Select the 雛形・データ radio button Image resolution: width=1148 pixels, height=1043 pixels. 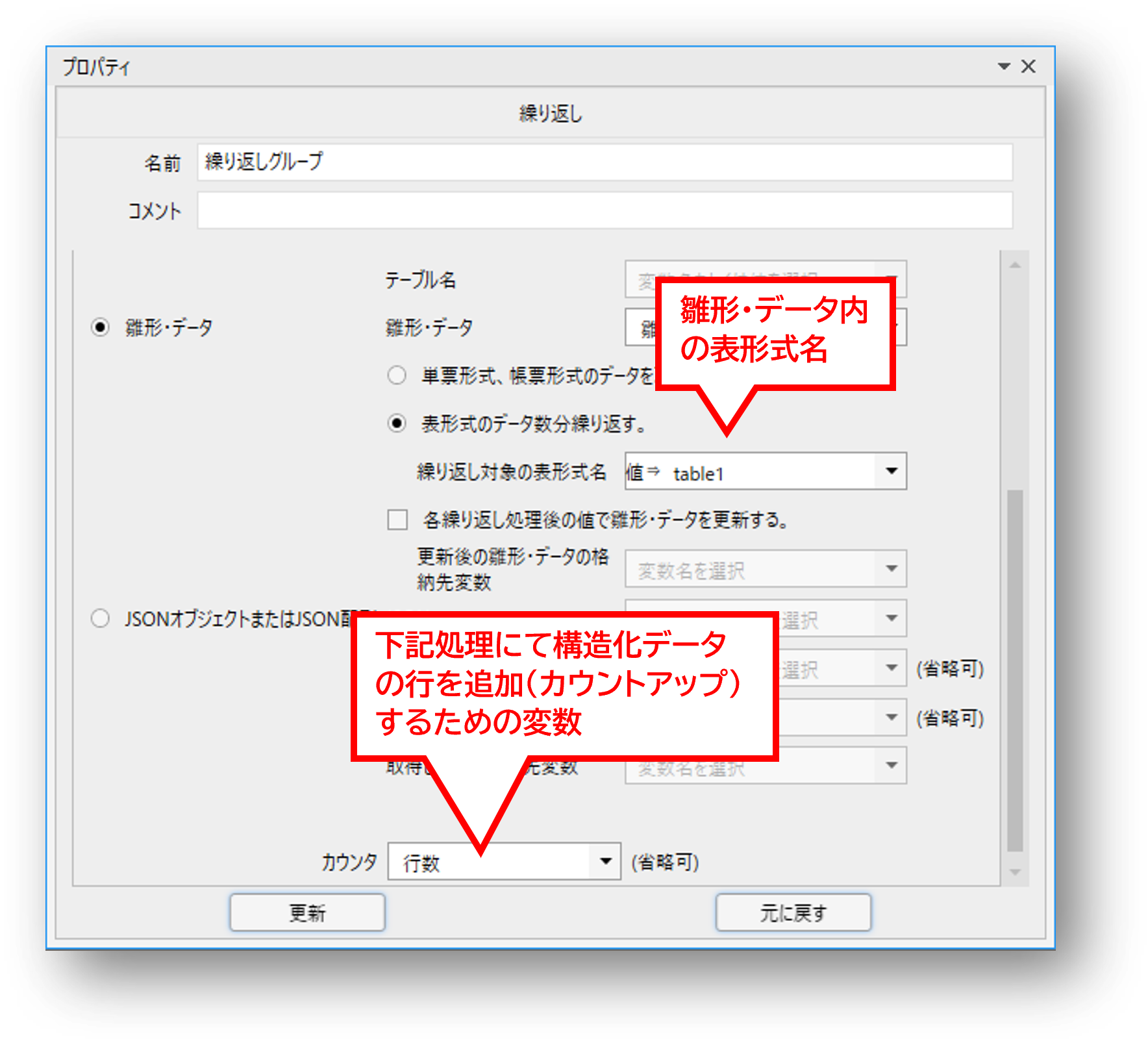point(100,327)
